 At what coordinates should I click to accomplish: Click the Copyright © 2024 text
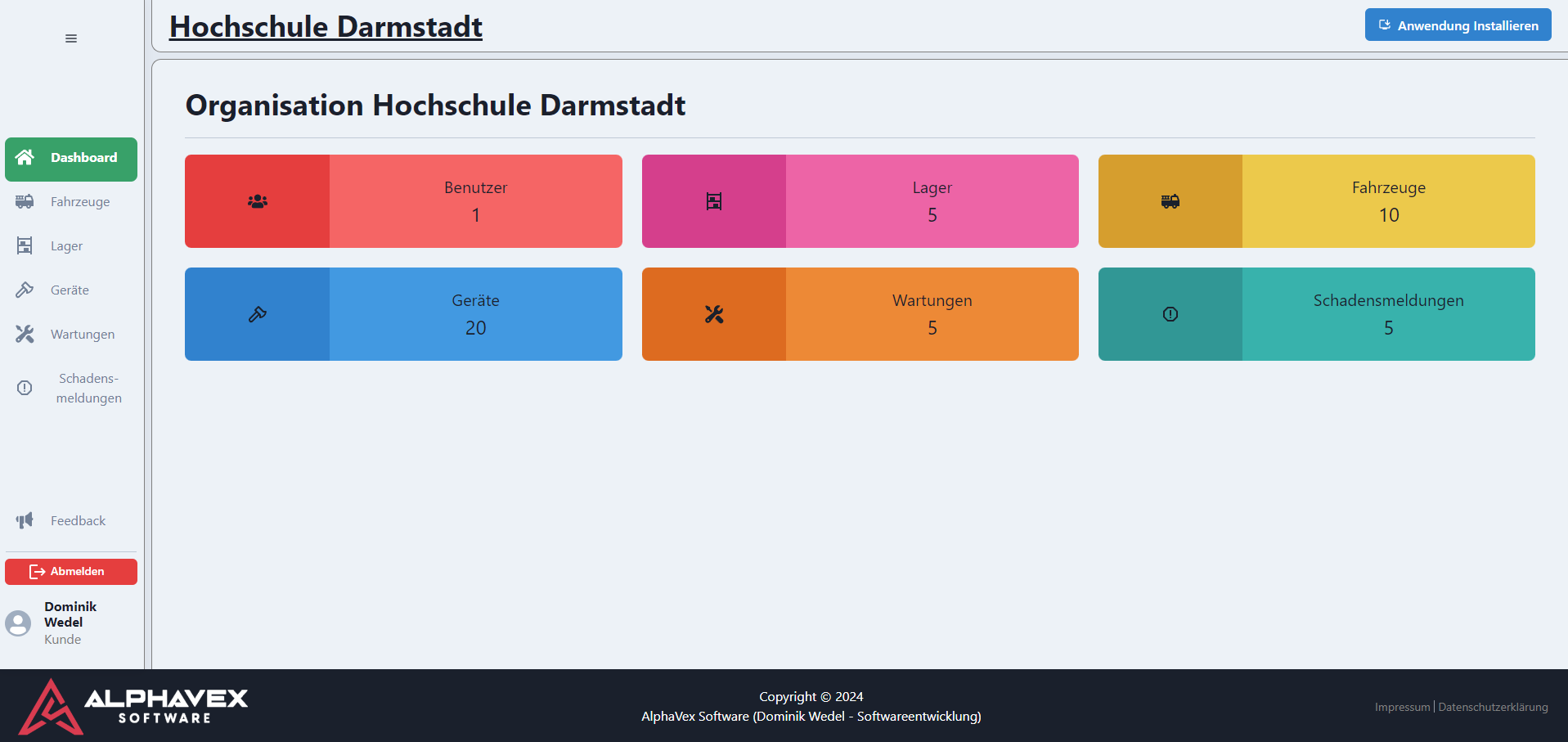pos(811,697)
